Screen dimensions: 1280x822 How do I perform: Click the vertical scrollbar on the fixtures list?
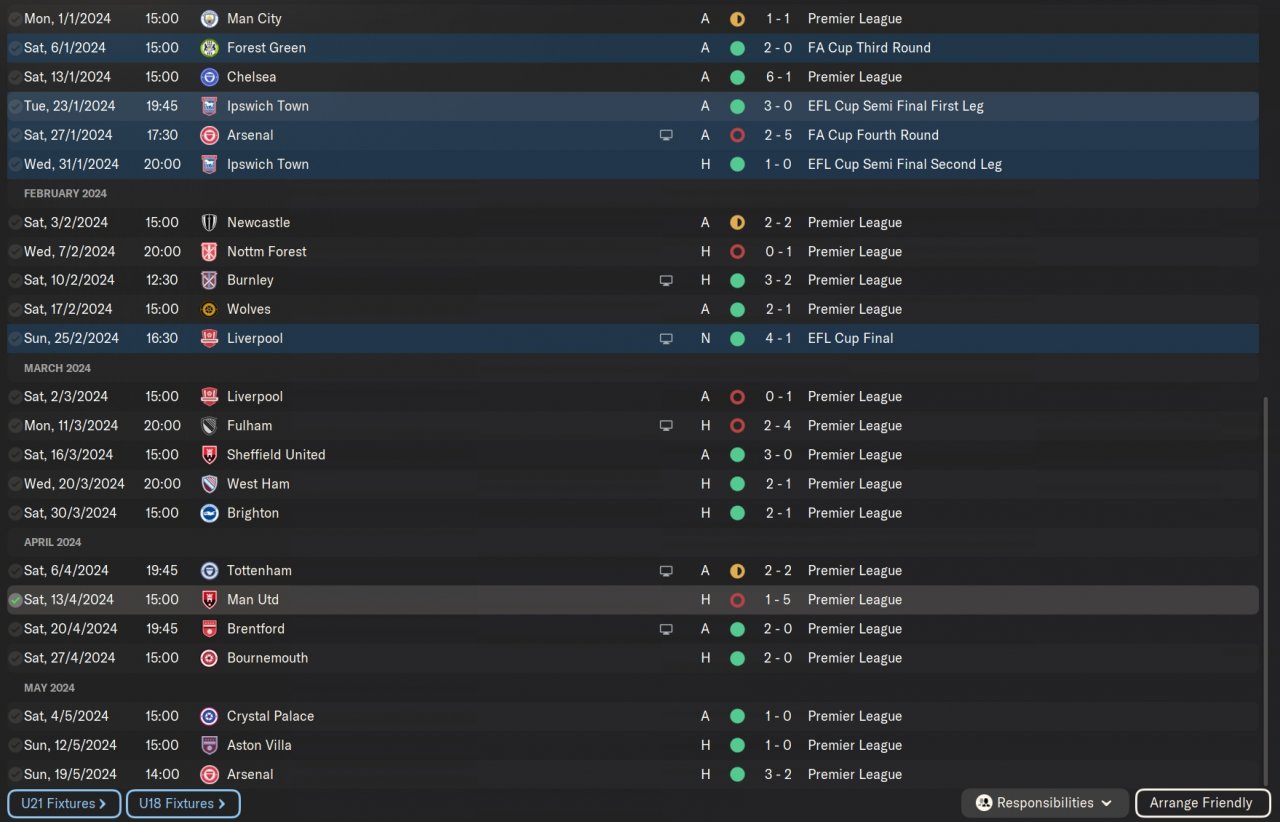tap(1267, 590)
